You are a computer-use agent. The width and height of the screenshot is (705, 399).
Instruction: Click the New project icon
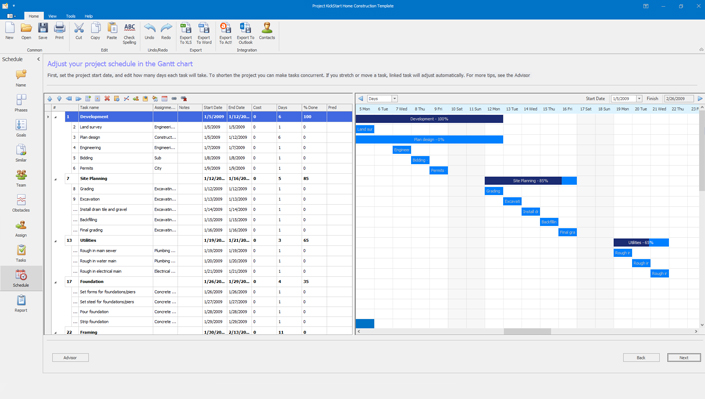coord(9,31)
